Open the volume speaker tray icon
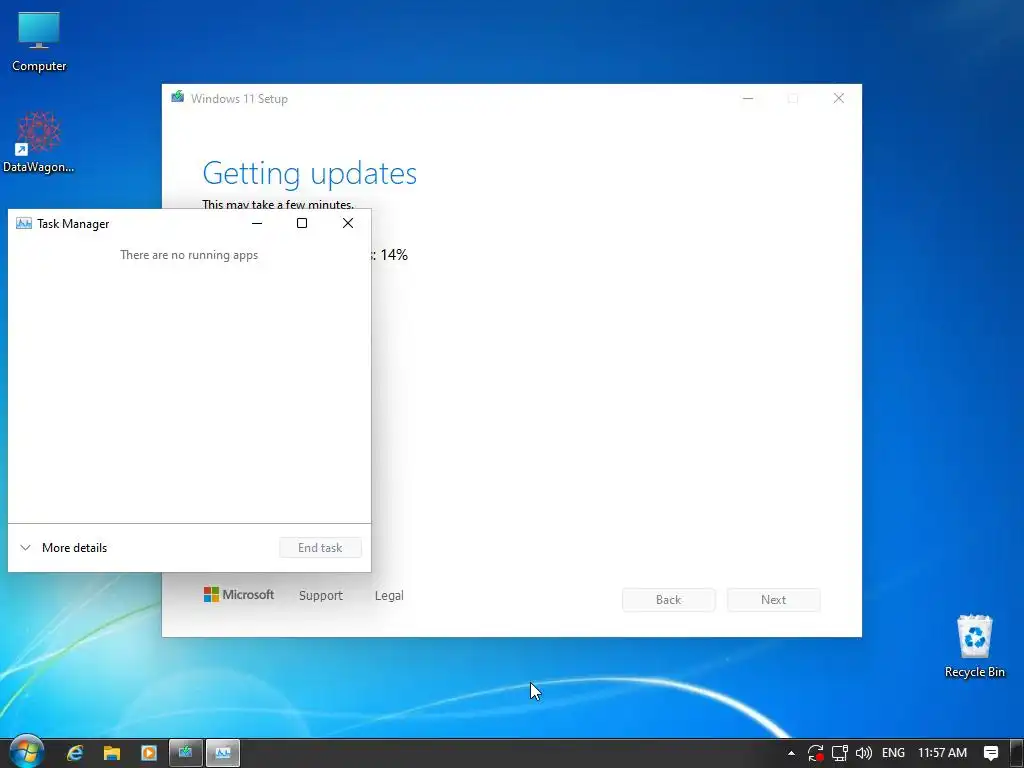Image resolution: width=1024 pixels, height=768 pixels. (863, 753)
